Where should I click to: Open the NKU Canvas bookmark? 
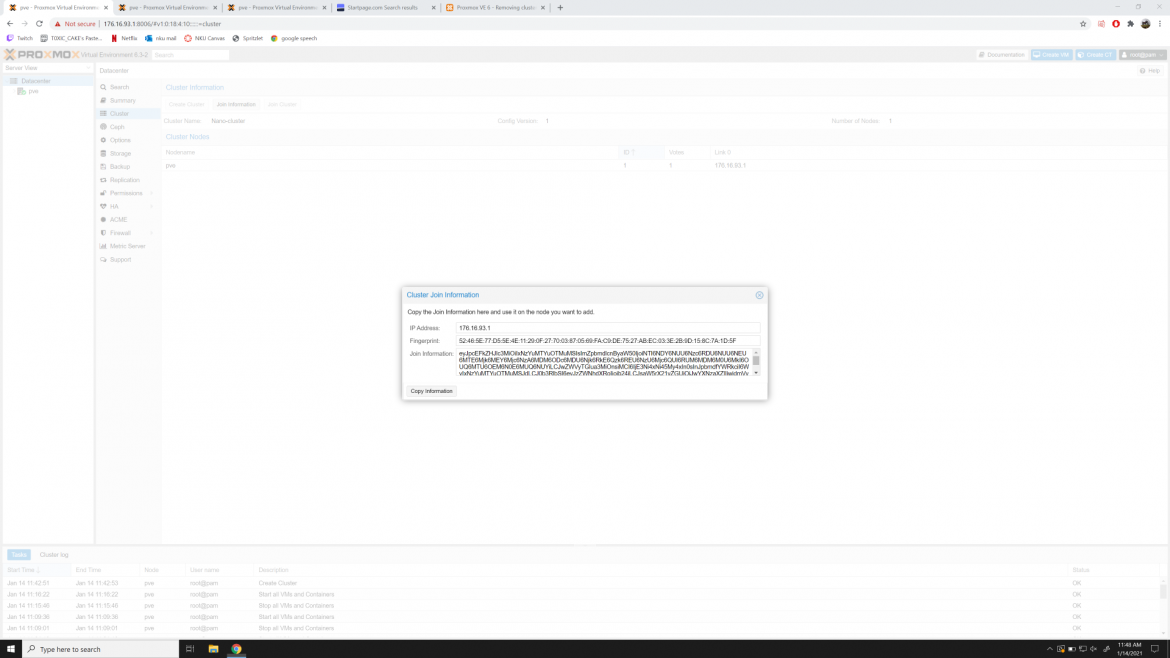(x=204, y=38)
